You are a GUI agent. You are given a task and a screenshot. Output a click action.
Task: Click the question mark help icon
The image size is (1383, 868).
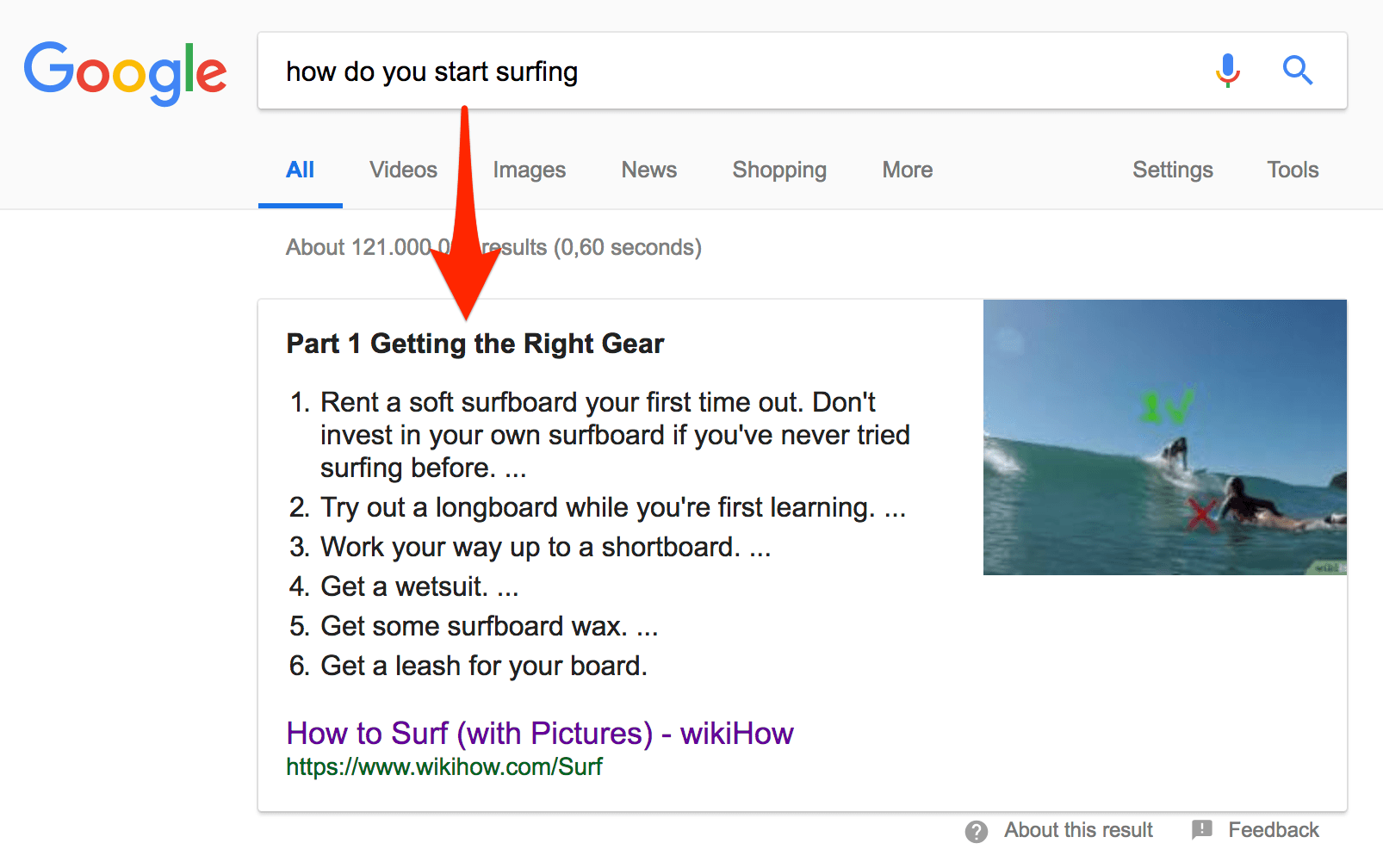point(976,831)
